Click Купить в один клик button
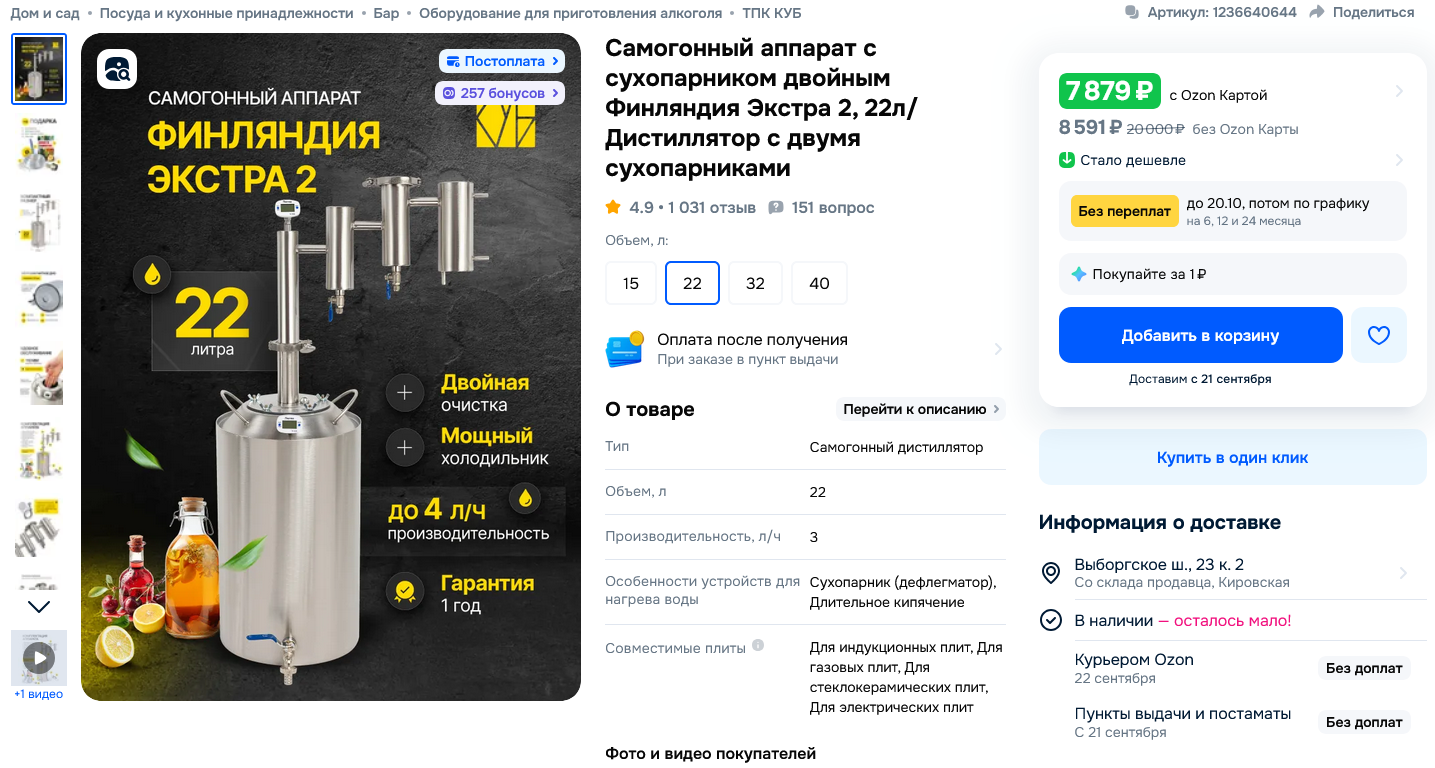 pos(1232,458)
